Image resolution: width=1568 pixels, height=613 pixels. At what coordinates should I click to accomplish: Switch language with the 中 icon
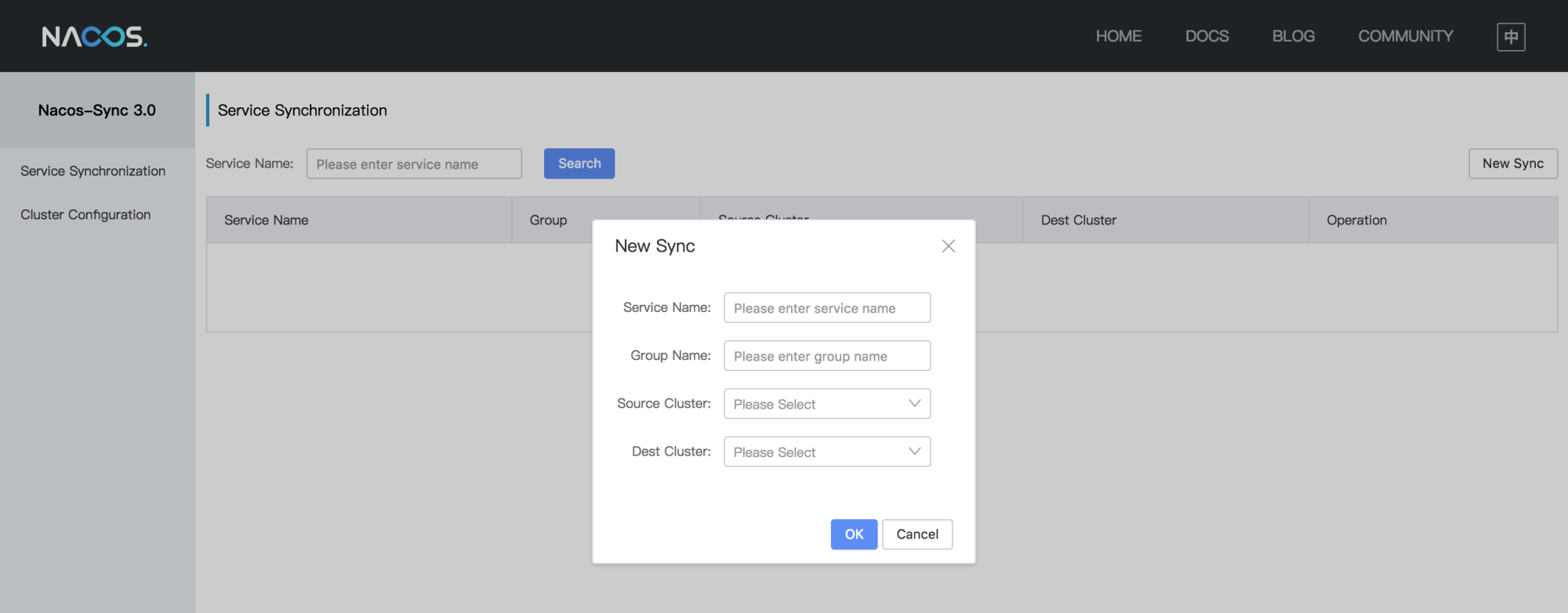coord(1511,37)
